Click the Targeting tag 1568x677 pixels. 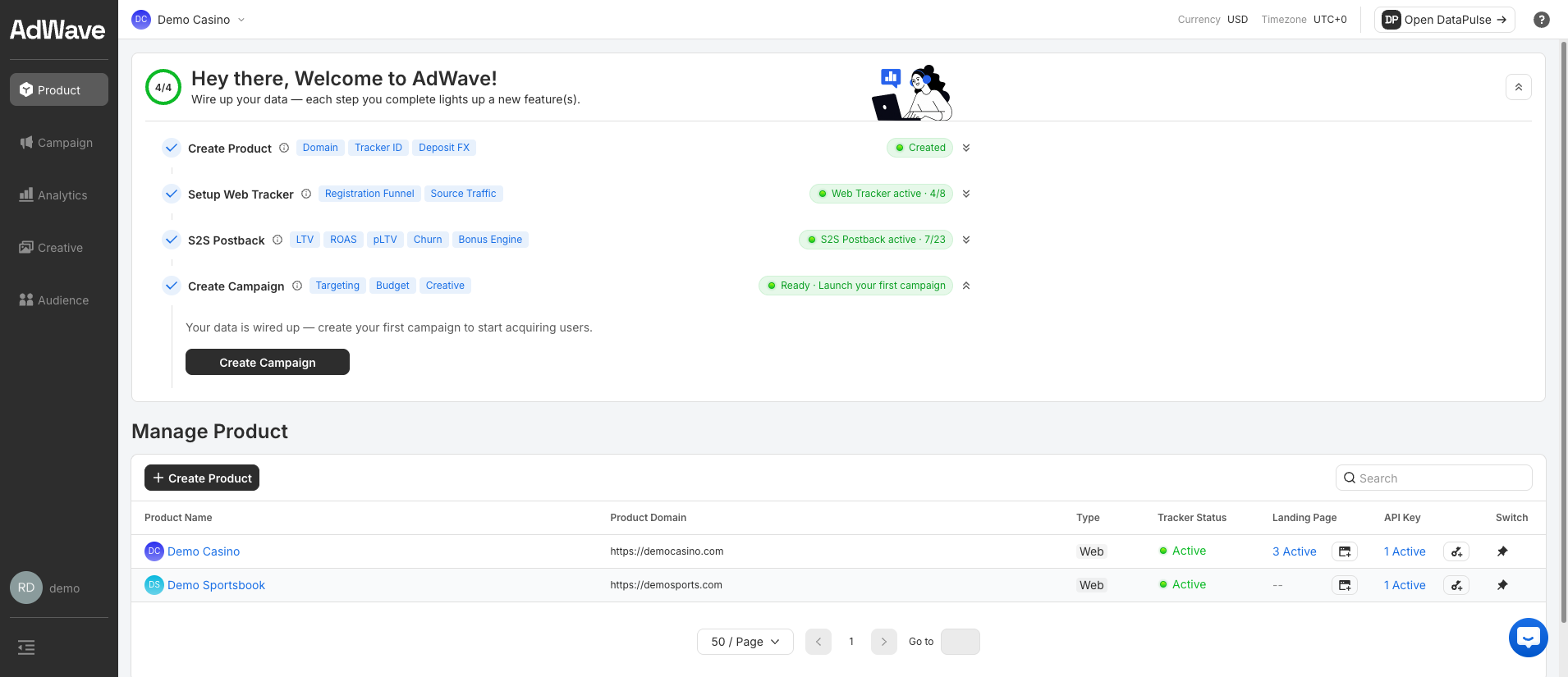click(337, 286)
